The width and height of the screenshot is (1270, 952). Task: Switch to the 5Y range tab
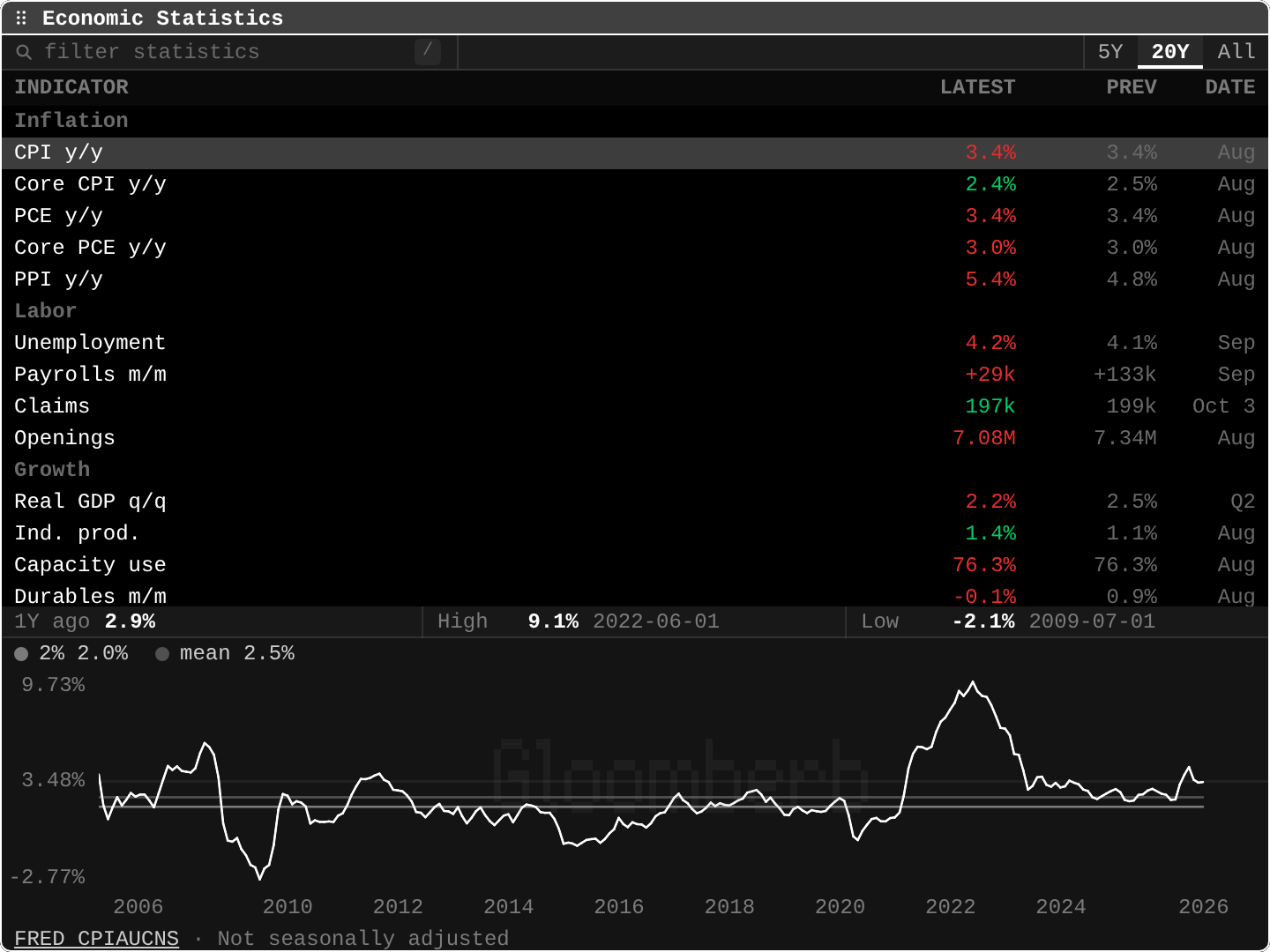point(1110,52)
